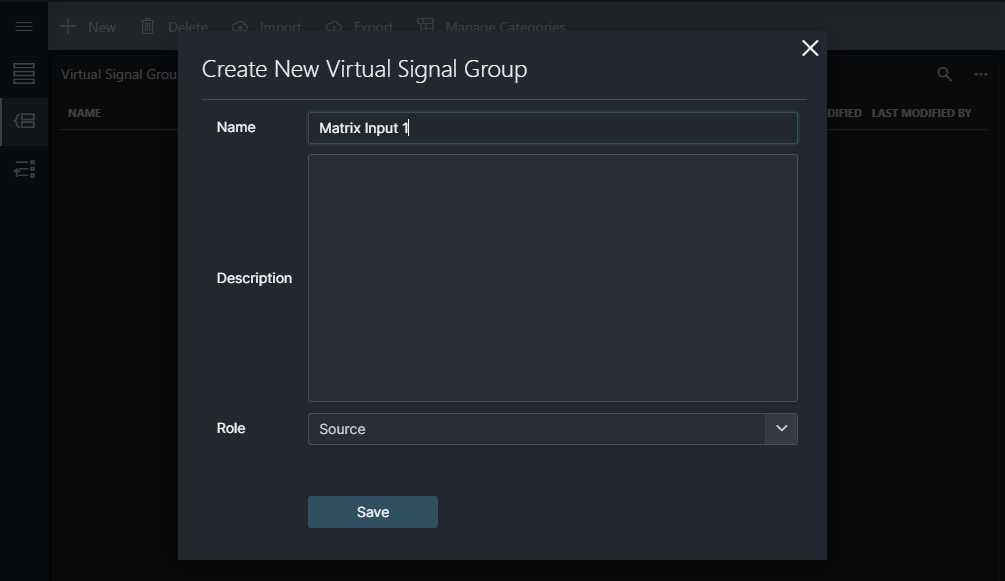The width and height of the screenshot is (1005, 581).
Task: Save the new virtual signal group
Action: tap(372, 511)
